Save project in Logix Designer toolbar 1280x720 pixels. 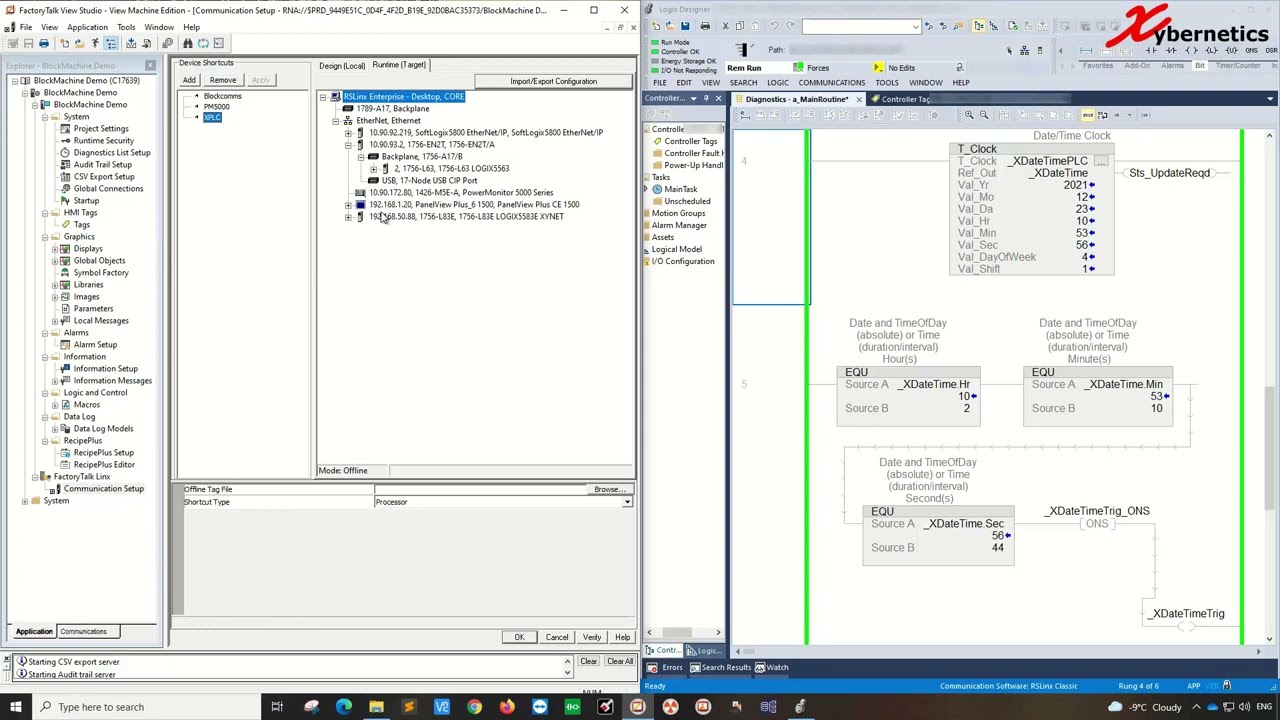(x=685, y=26)
